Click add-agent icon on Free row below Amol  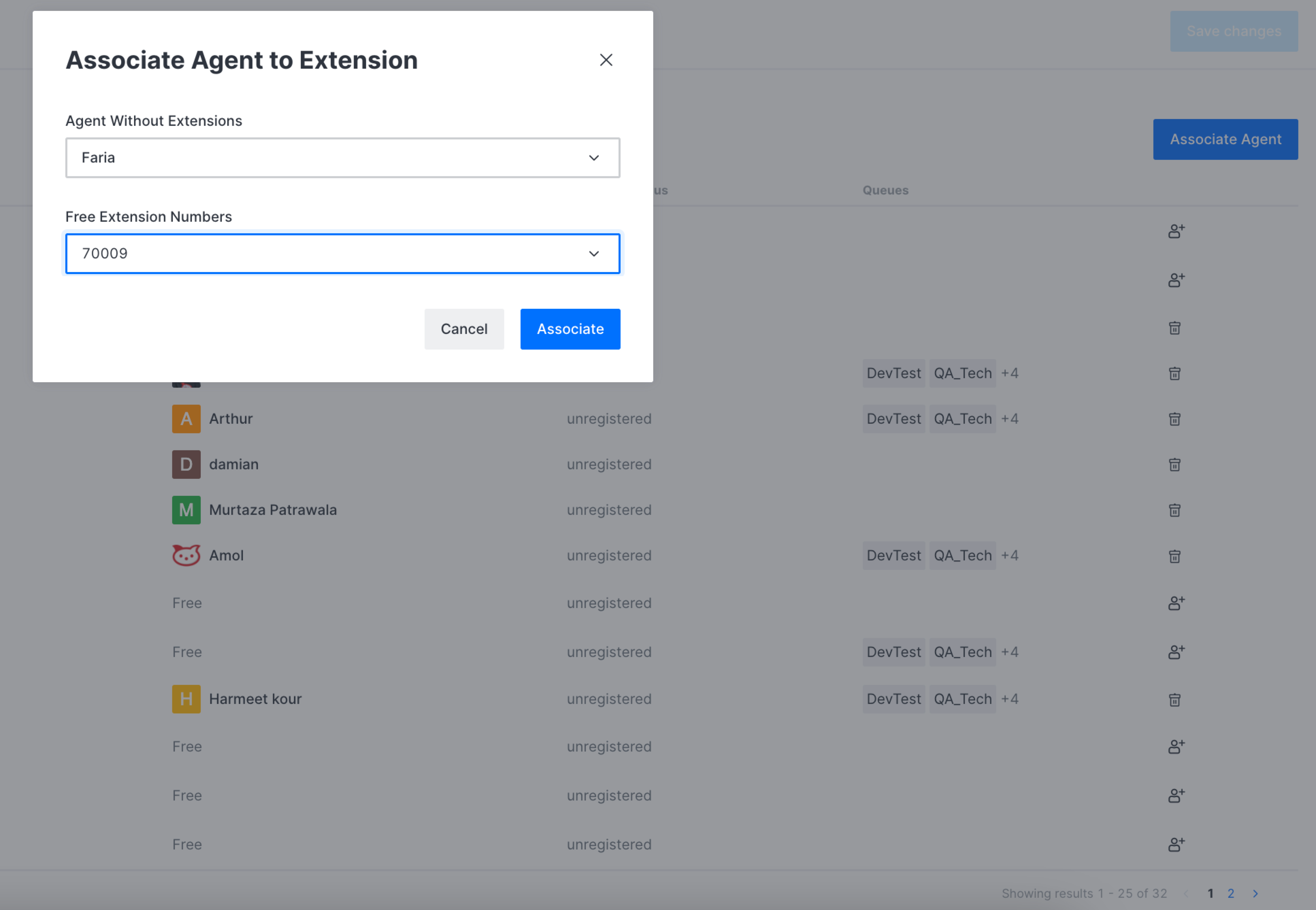coord(1176,603)
